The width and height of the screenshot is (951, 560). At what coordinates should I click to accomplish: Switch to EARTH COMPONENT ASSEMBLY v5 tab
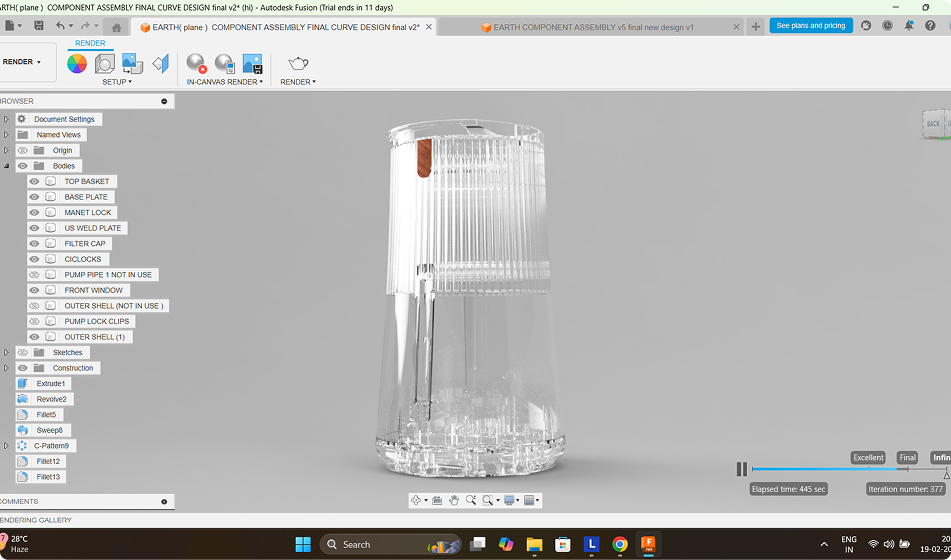tap(591, 27)
